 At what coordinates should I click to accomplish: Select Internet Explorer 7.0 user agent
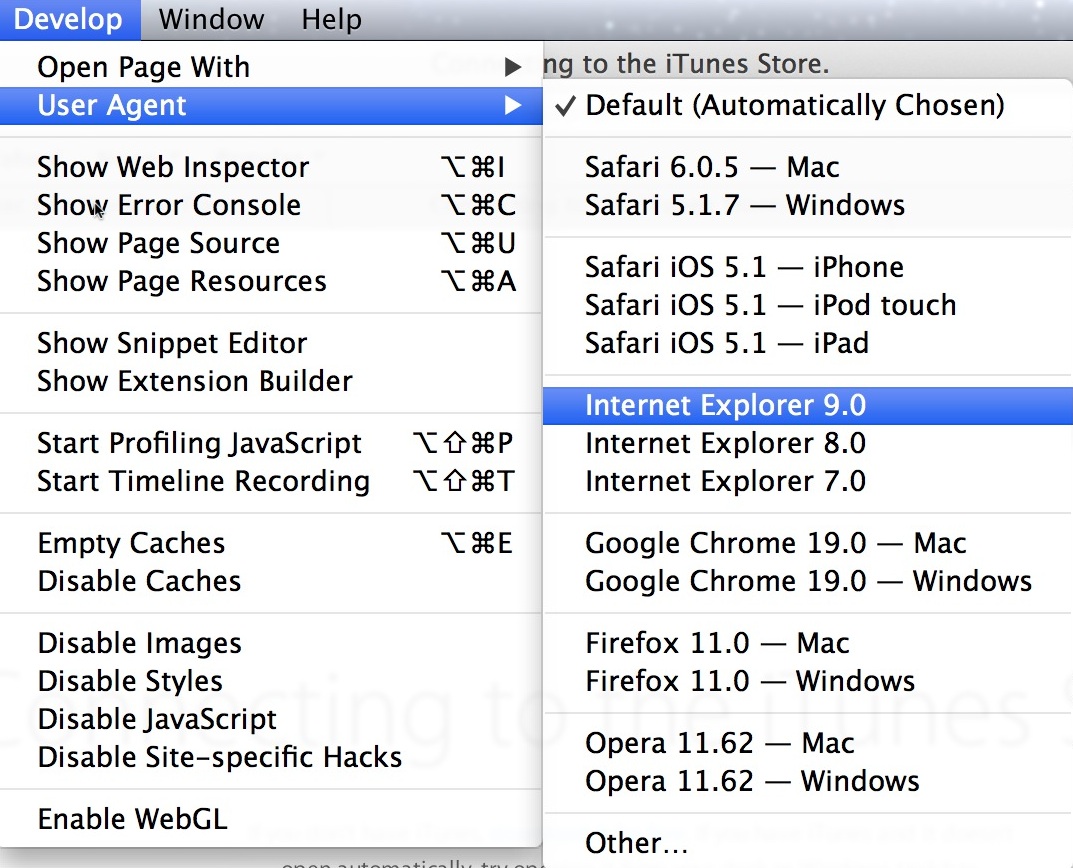(726, 481)
